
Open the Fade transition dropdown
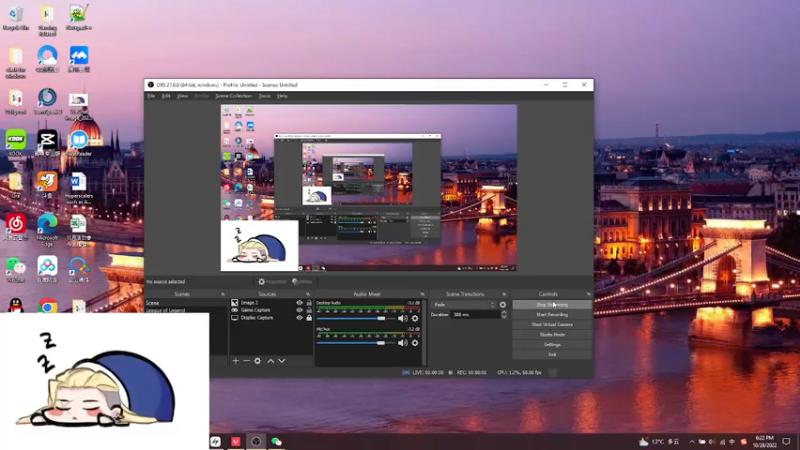point(463,304)
